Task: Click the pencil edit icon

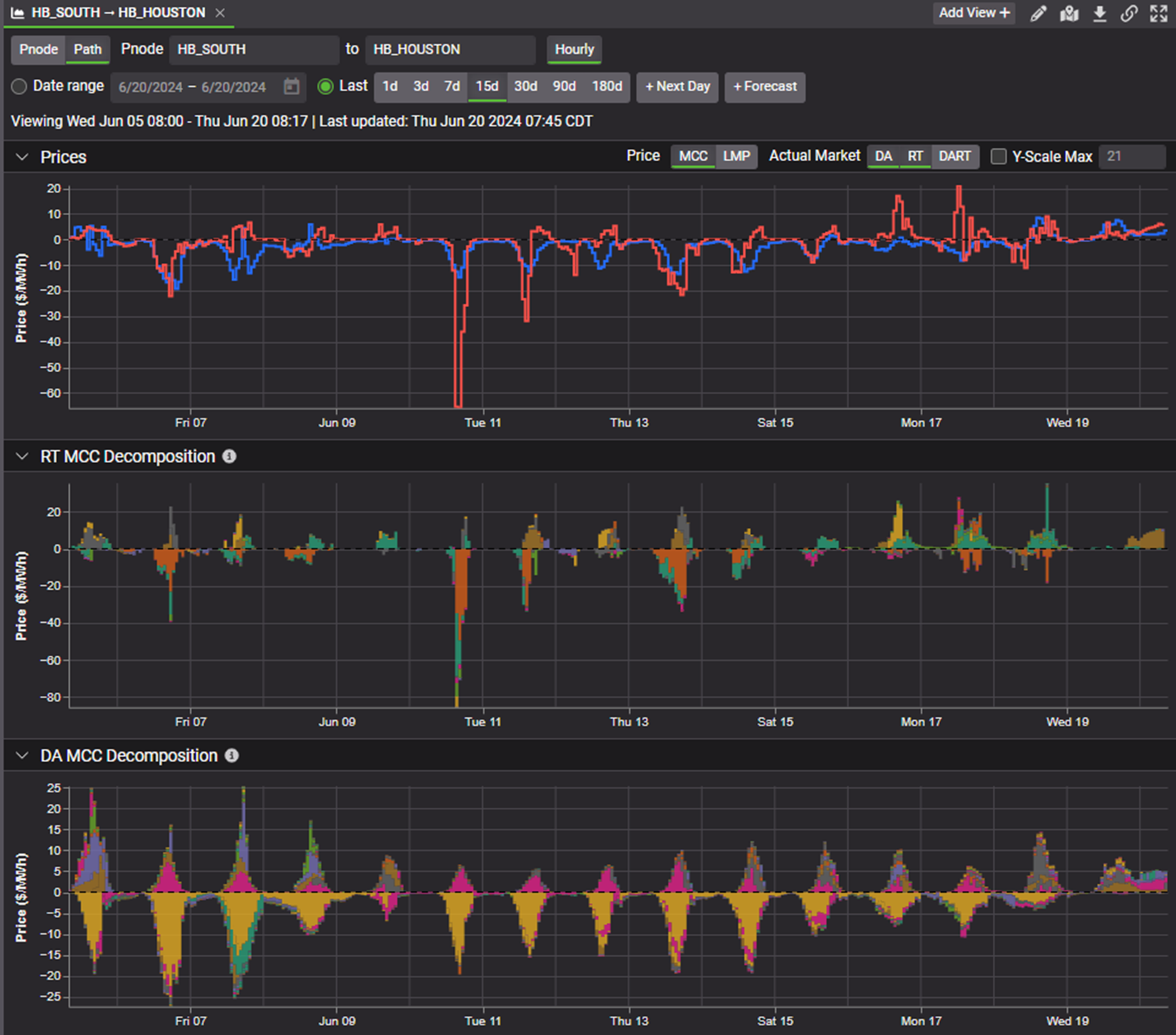Action: point(1038,13)
